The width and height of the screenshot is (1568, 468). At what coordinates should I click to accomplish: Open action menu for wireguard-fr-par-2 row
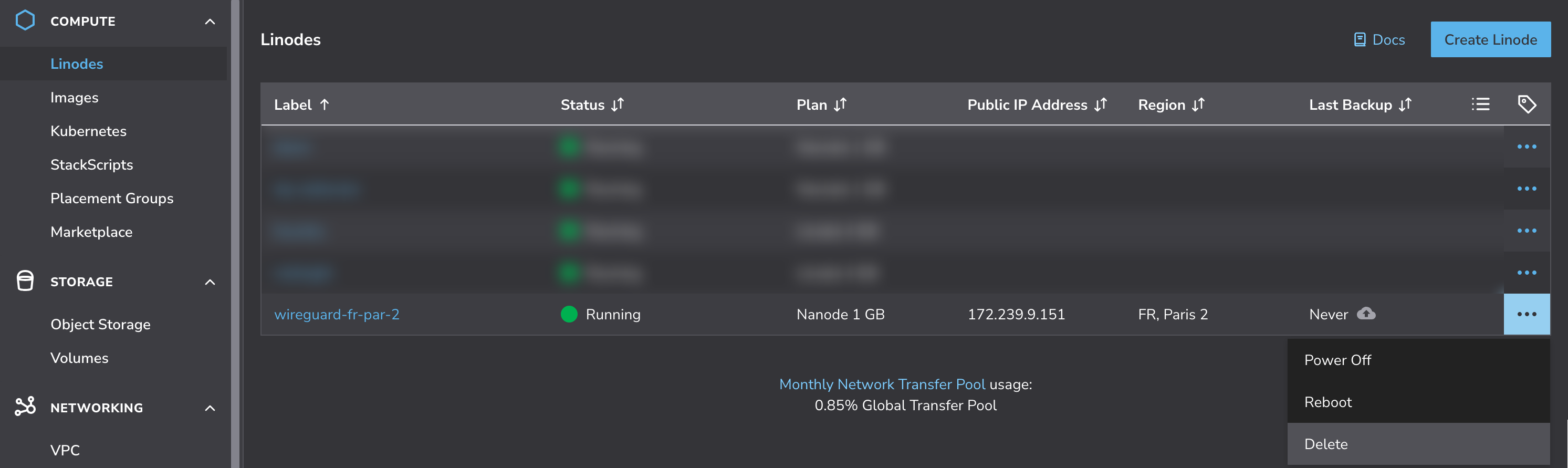(x=1526, y=314)
